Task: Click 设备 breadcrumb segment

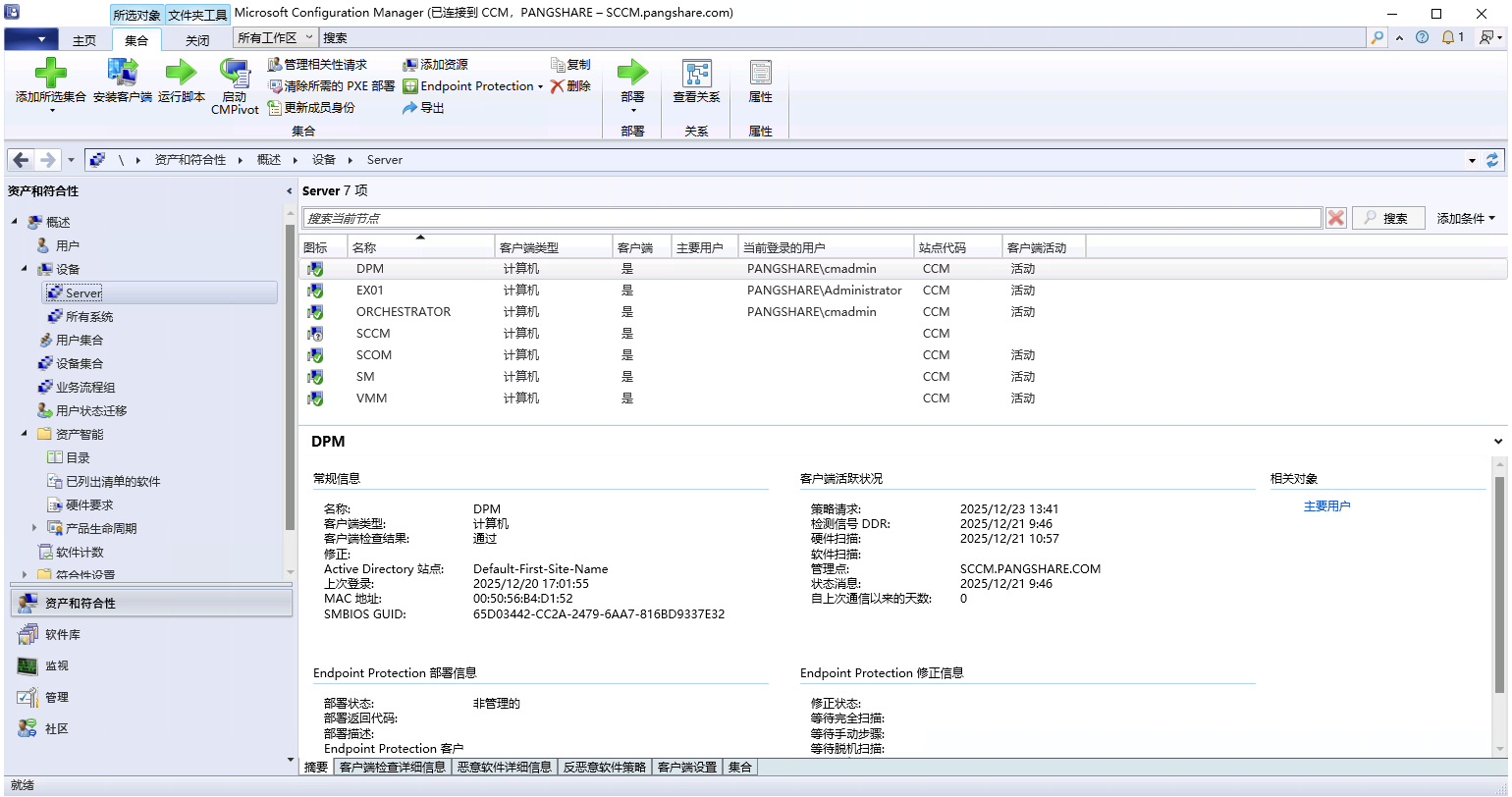Action: [x=324, y=160]
